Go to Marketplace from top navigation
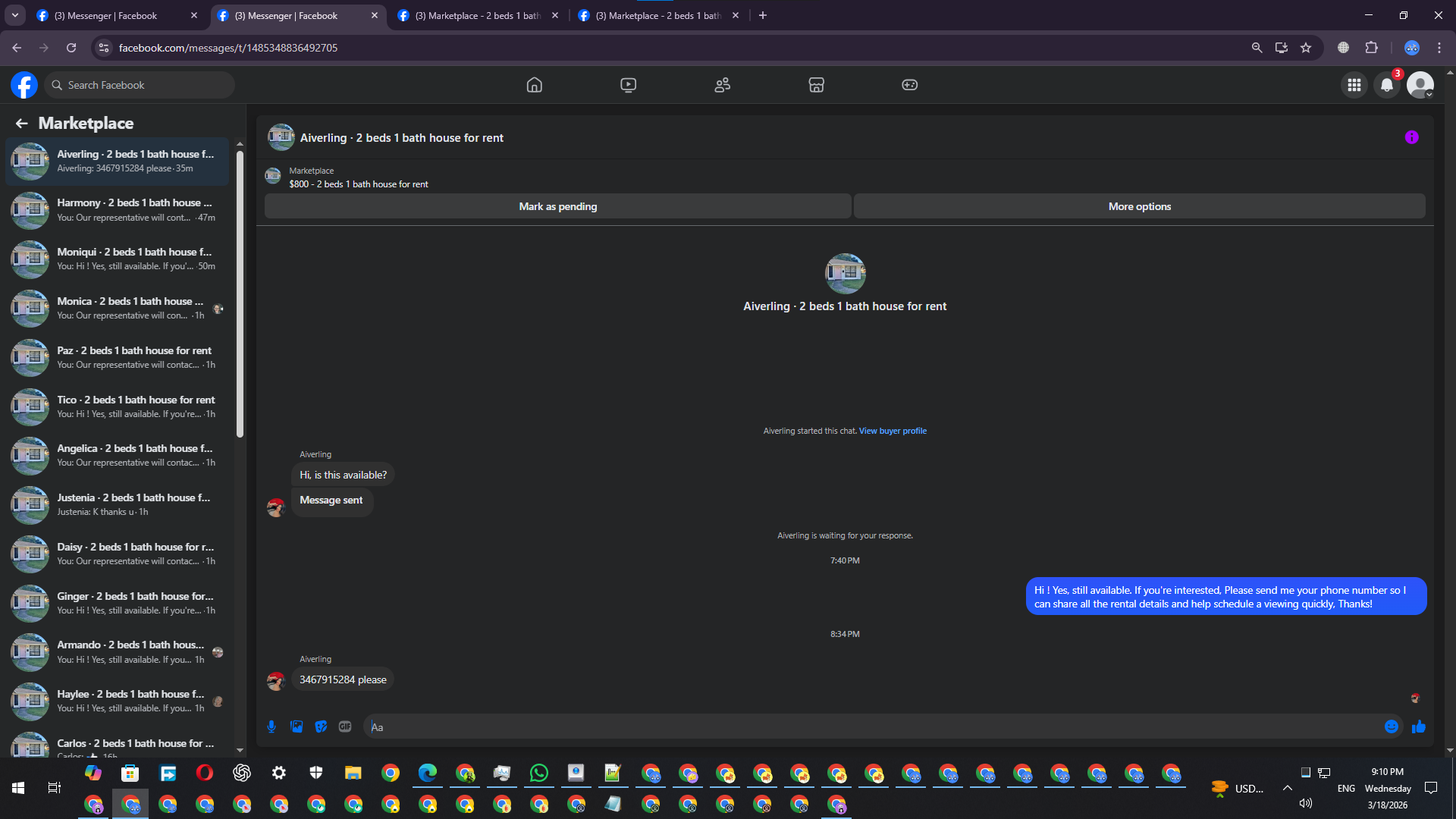The width and height of the screenshot is (1456, 819). click(816, 85)
